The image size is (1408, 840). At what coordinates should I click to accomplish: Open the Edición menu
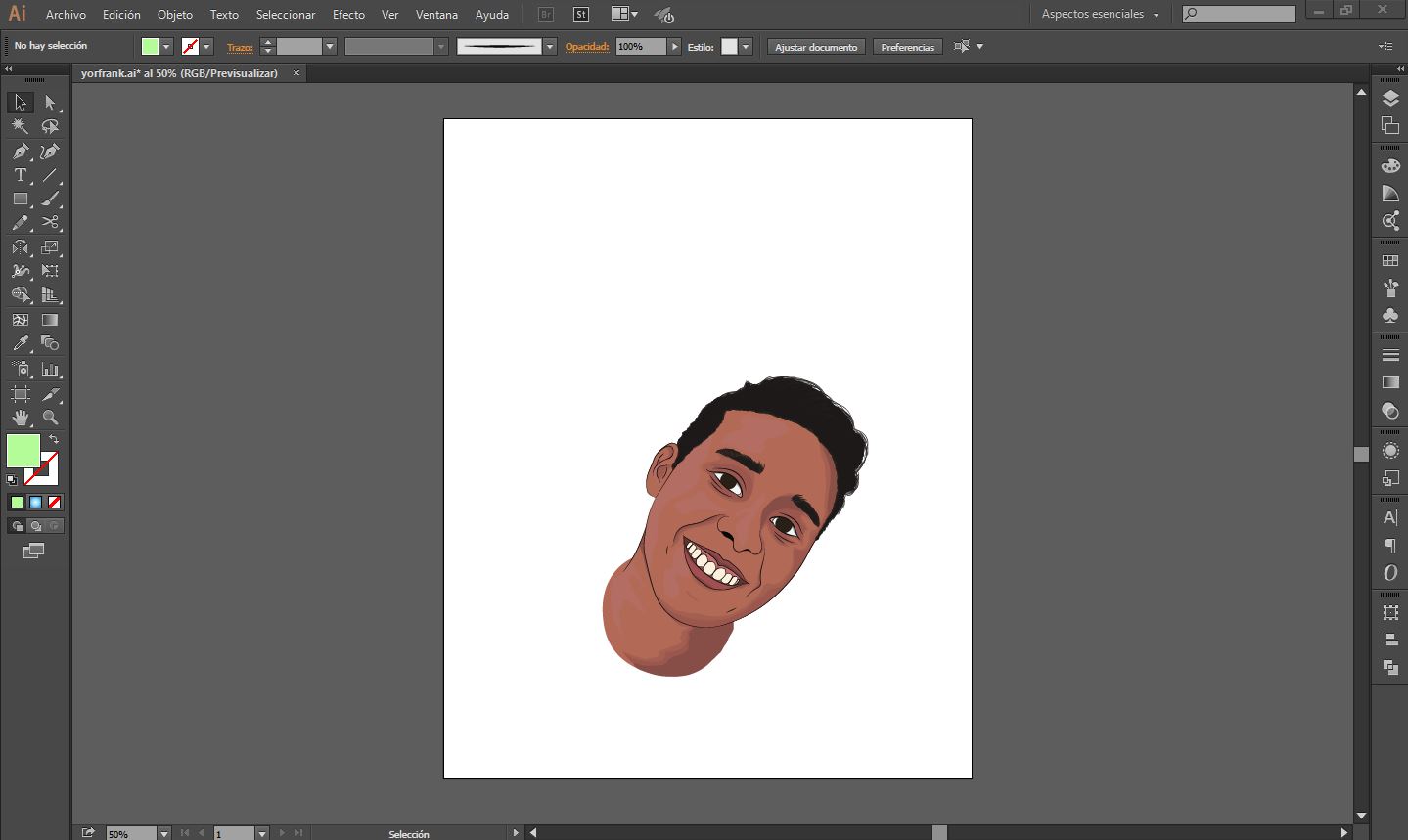121,15
